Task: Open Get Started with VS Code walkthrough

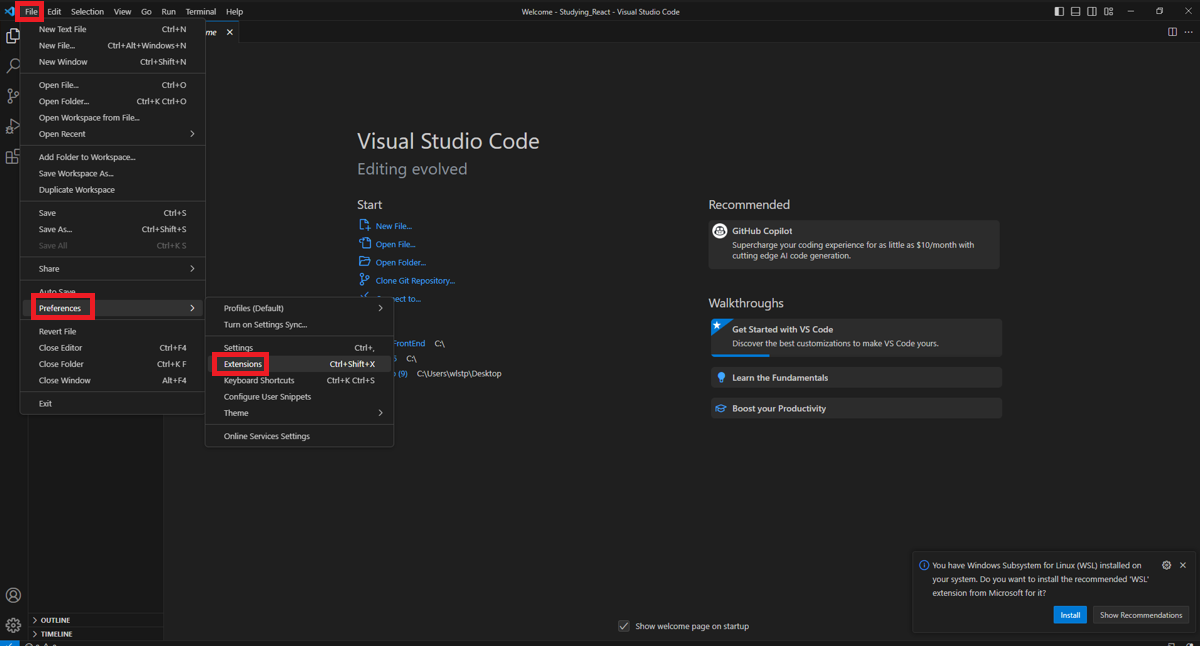Action: 856,337
